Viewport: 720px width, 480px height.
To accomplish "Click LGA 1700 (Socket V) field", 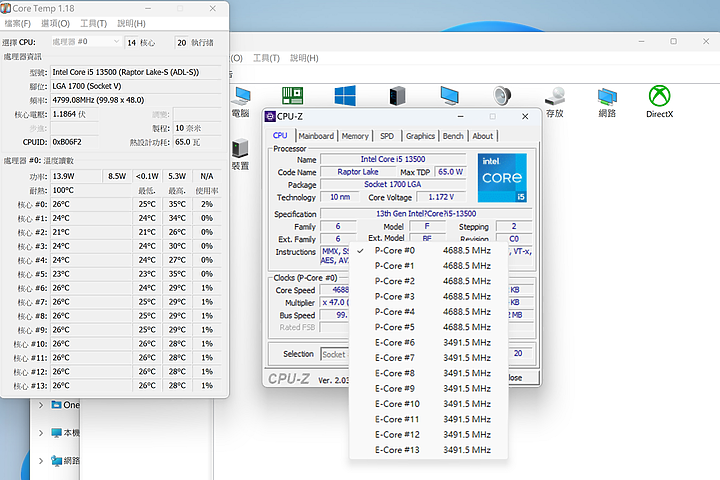I will [136, 86].
